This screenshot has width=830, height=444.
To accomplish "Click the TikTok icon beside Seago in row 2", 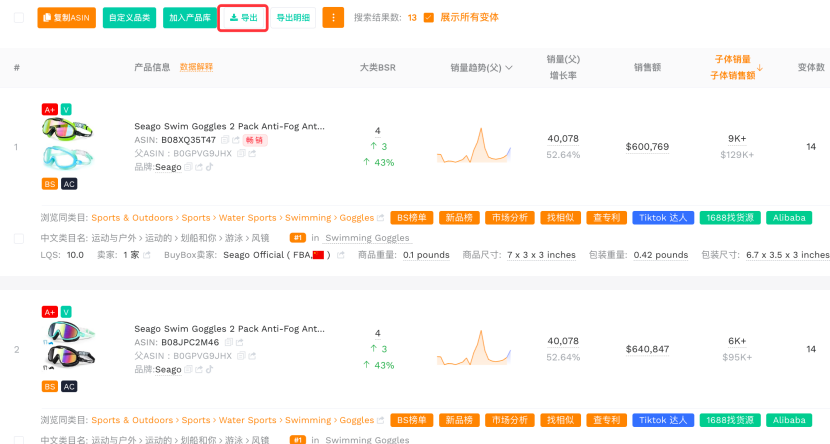I will [x=210, y=369].
